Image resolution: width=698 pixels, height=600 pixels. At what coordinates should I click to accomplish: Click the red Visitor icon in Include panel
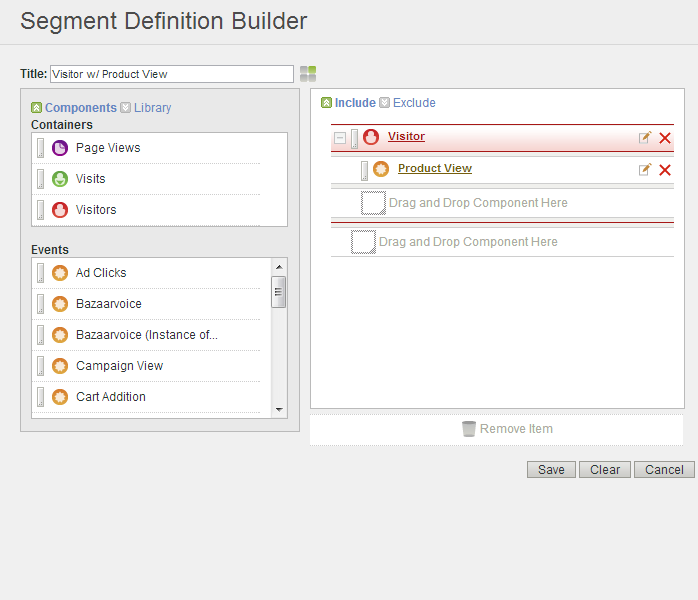pos(371,137)
